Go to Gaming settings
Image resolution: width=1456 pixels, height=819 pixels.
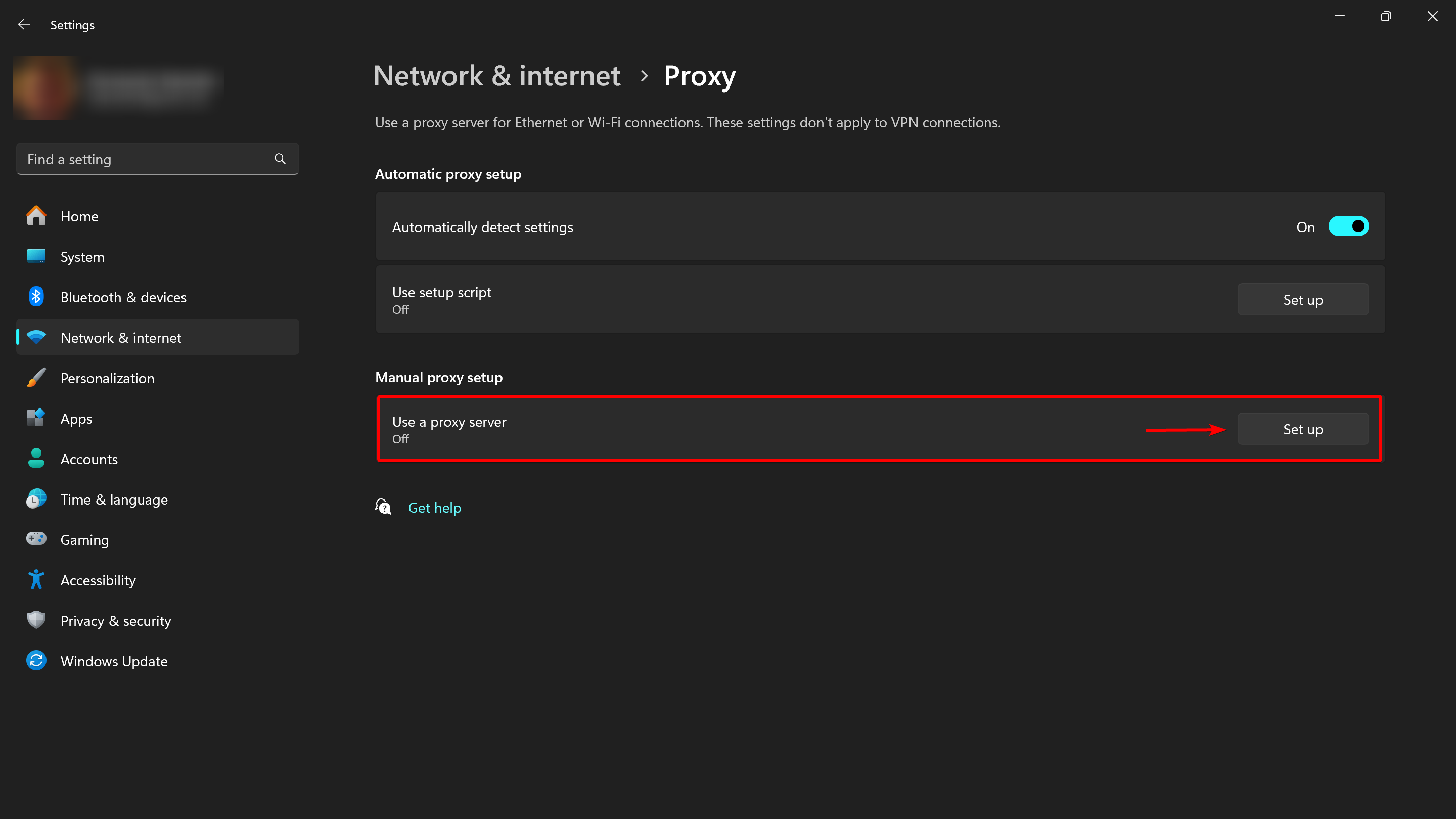(x=158, y=540)
